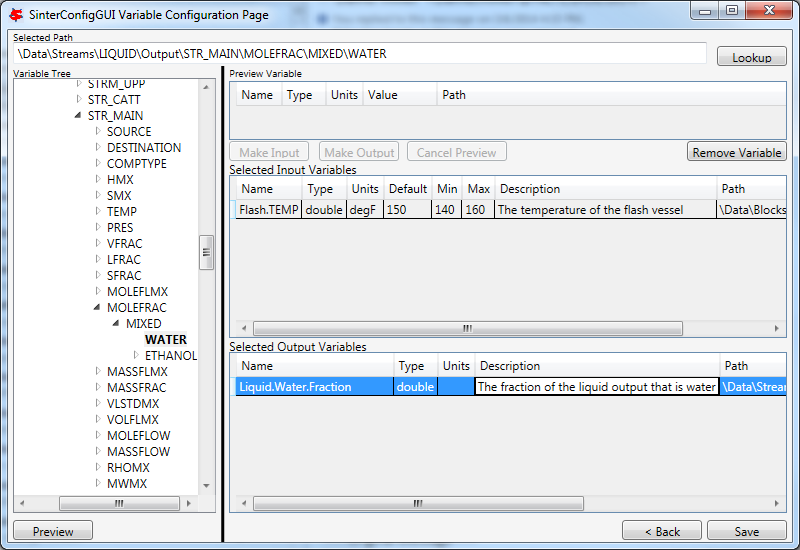Expand the VFRAC node arrow
800x550 pixels.
(98, 243)
